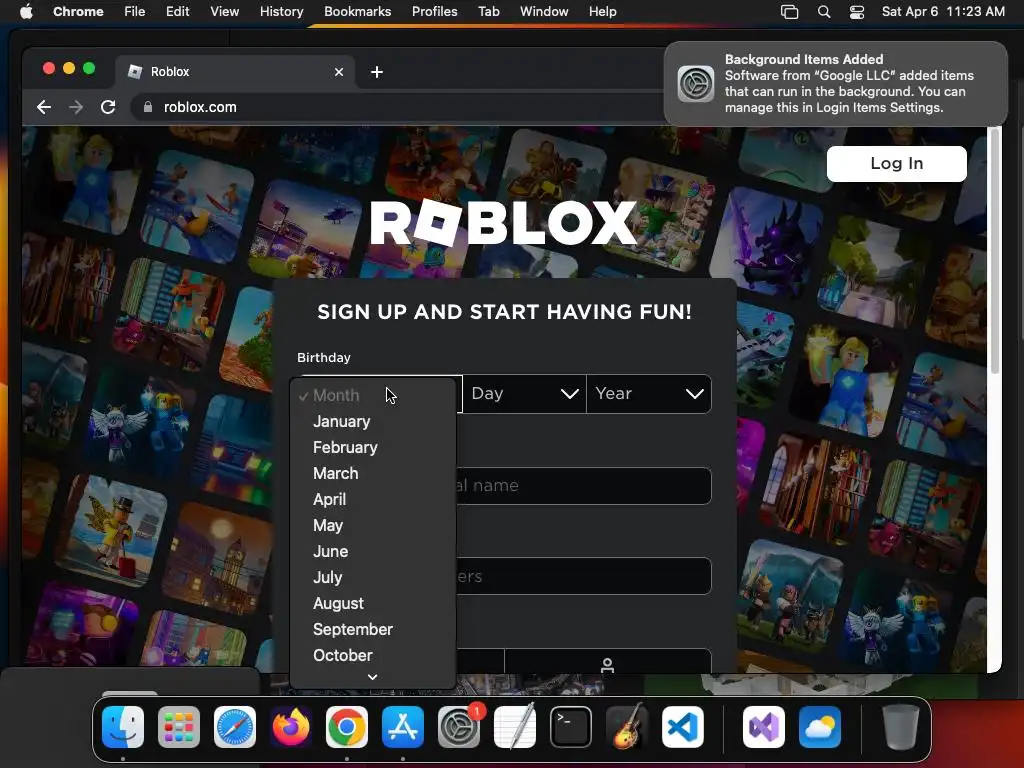Open the Window menu
This screenshot has width=1024, height=768.
tap(544, 11)
